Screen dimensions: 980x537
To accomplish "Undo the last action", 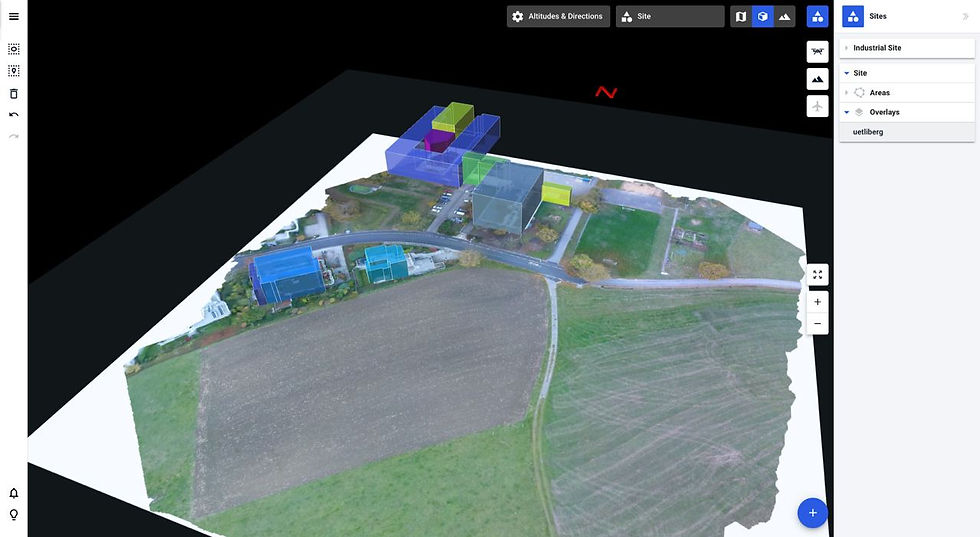I will pyautogui.click(x=14, y=115).
